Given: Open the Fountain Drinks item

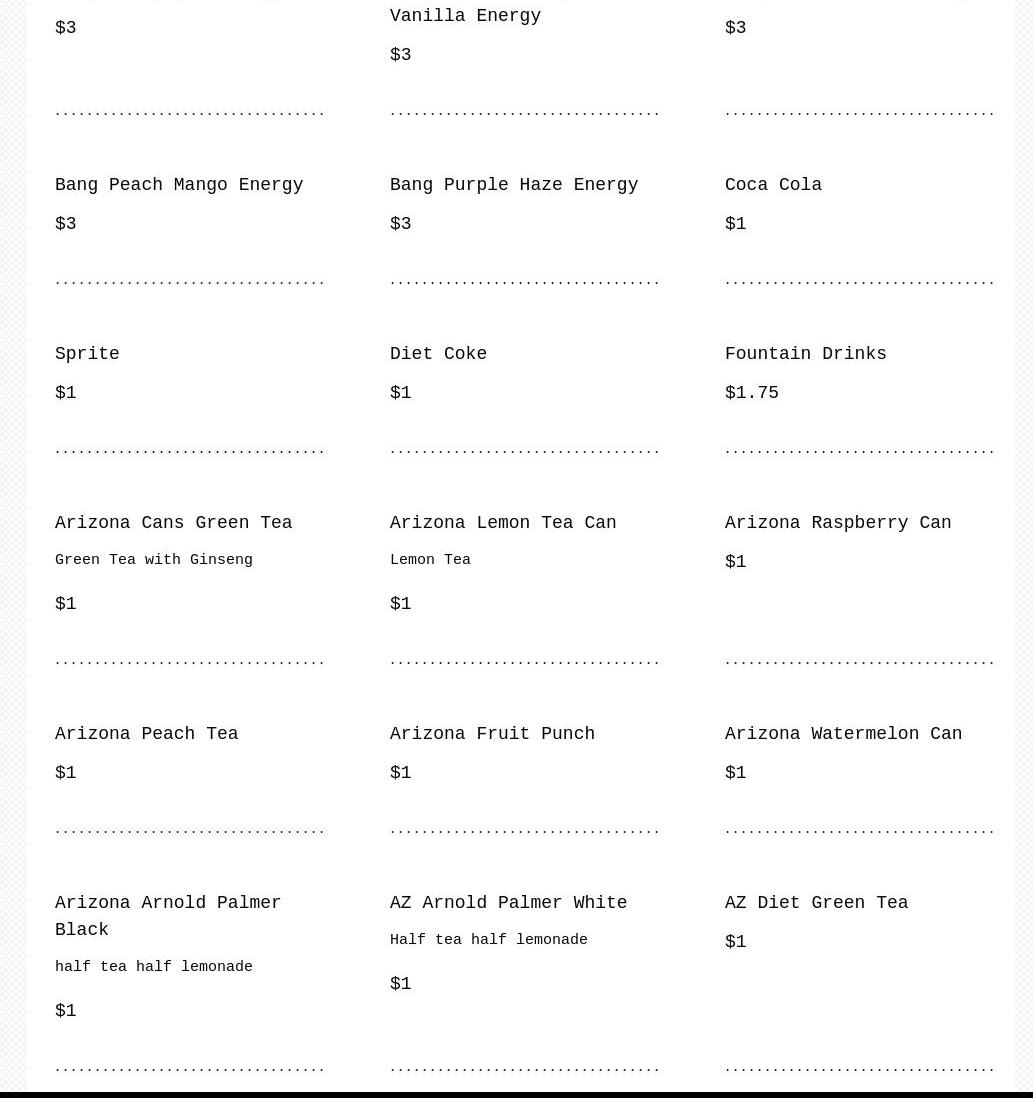Looking at the screenshot, I should 805,354.
